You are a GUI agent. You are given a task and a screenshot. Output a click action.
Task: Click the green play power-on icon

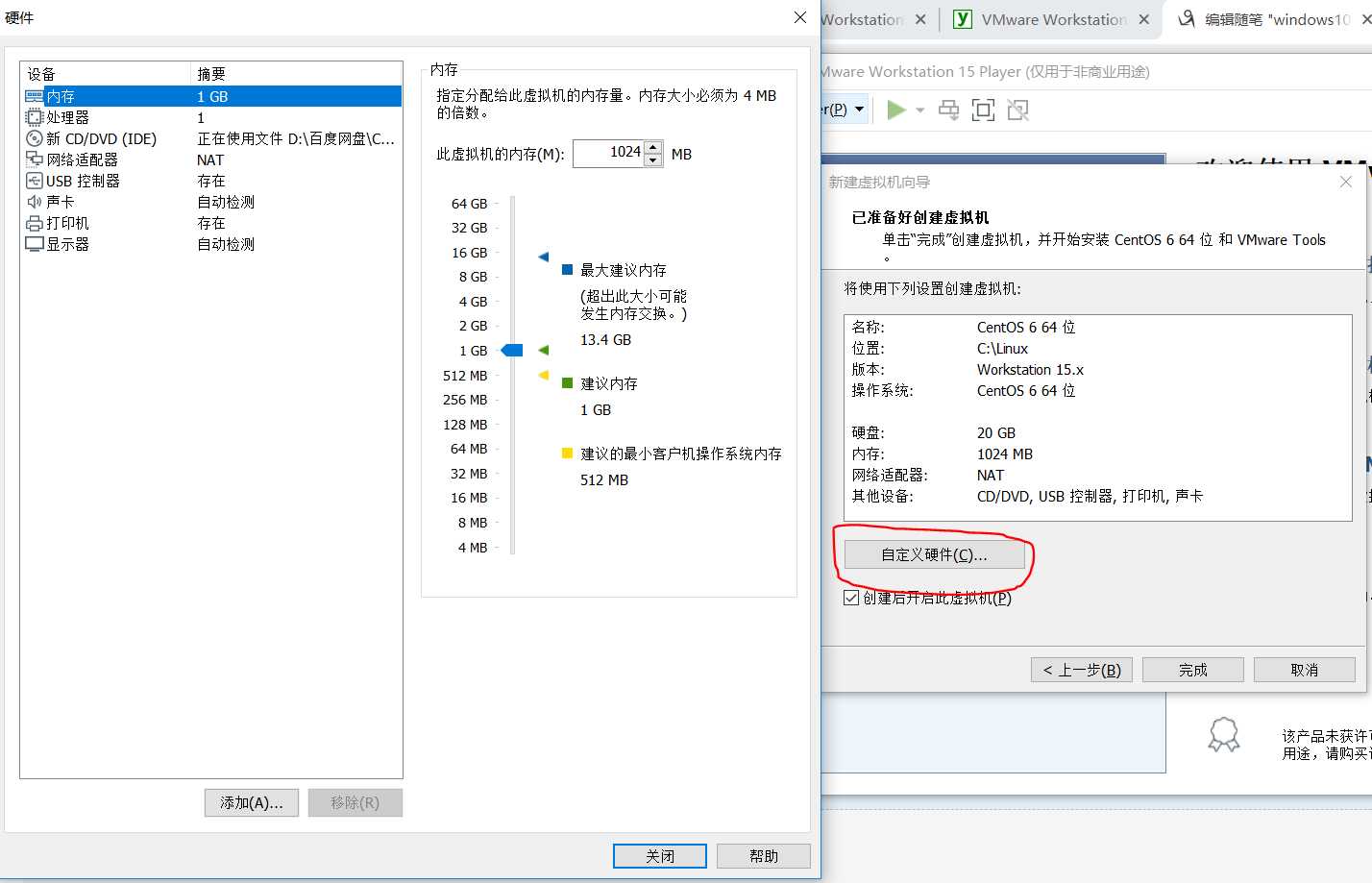(x=896, y=110)
